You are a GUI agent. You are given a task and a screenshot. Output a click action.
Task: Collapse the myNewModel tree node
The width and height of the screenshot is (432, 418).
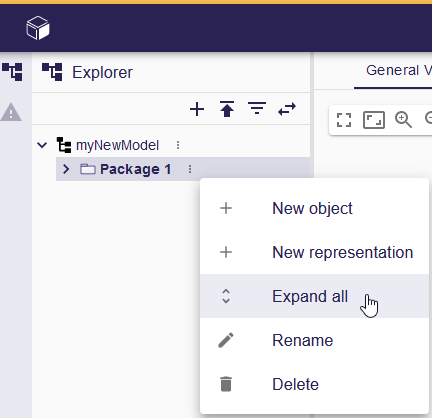click(x=42, y=145)
